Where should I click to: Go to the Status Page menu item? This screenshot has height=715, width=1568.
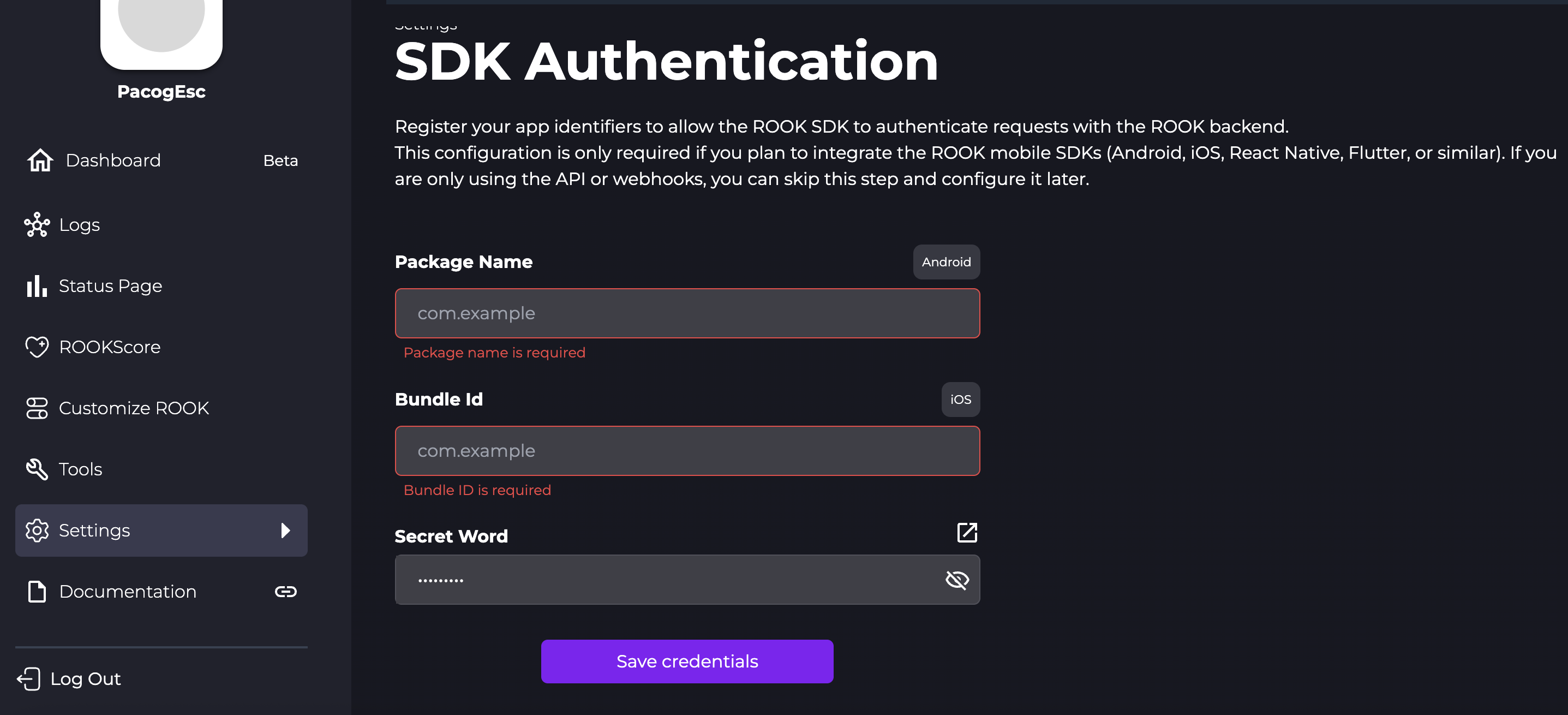(110, 285)
